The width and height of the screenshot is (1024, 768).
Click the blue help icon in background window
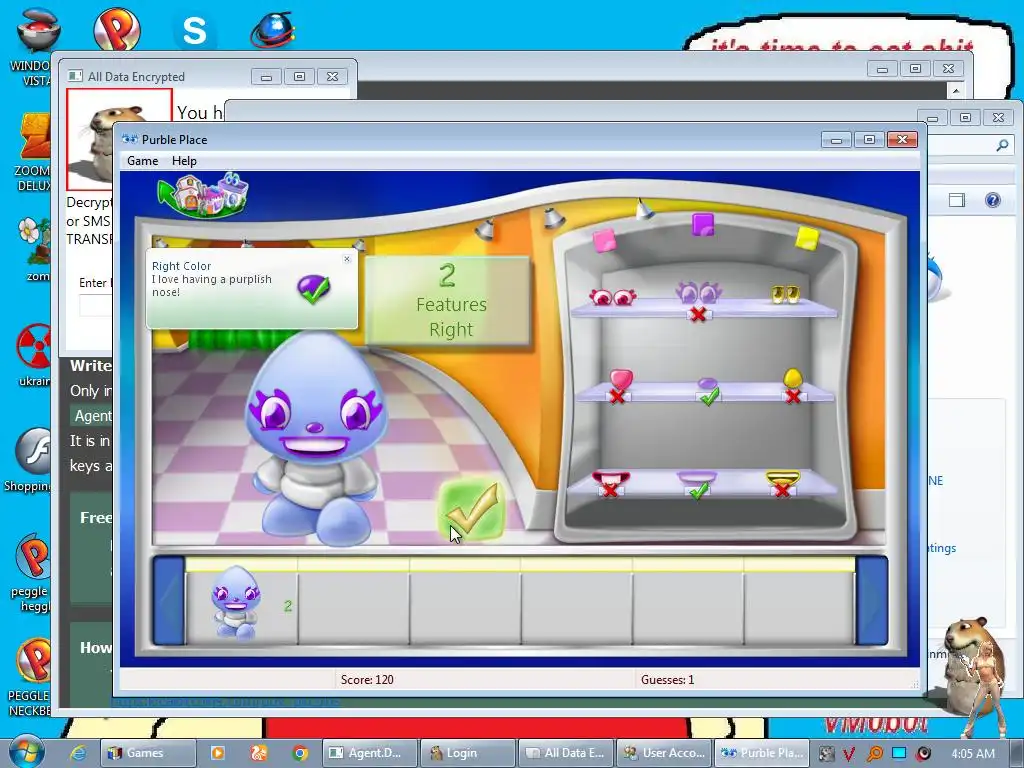(x=993, y=200)
